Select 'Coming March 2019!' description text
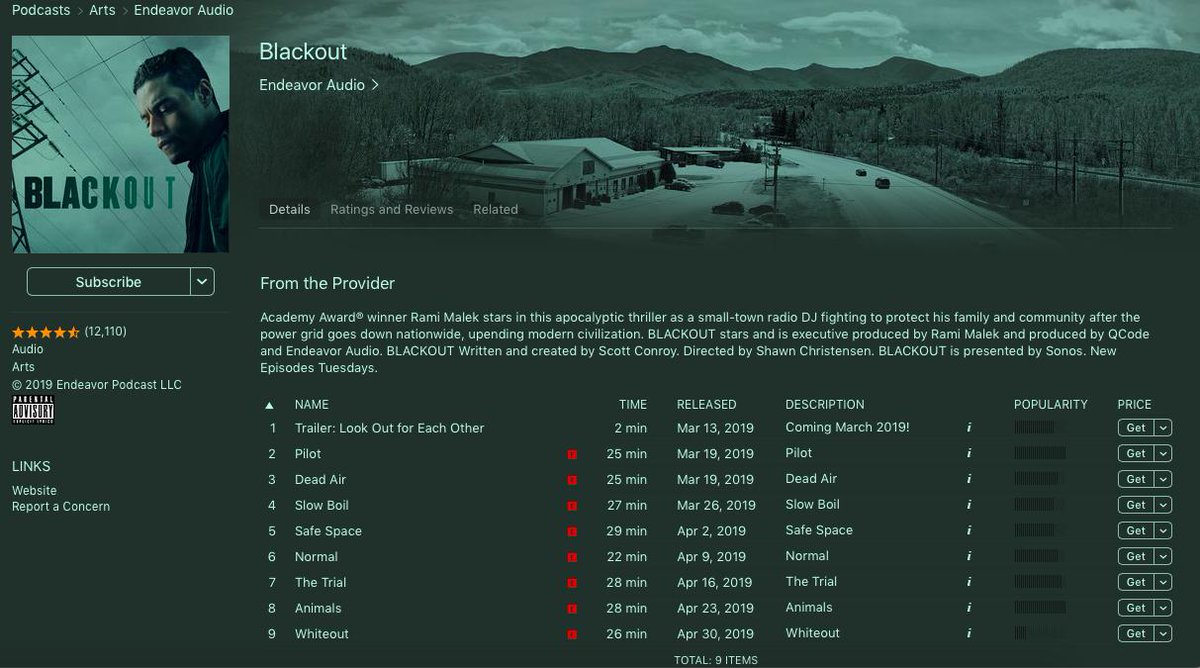The height and width of the screenshot is (668, 1200). tap(848, 428)
